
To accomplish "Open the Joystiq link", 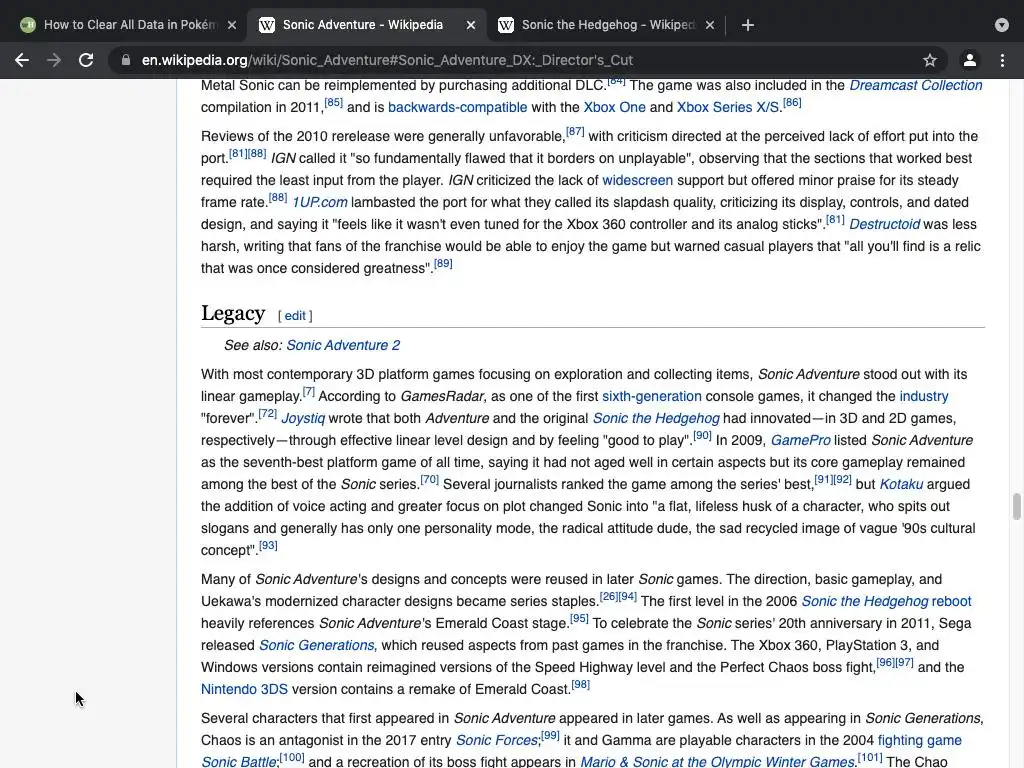I will 303,418.
